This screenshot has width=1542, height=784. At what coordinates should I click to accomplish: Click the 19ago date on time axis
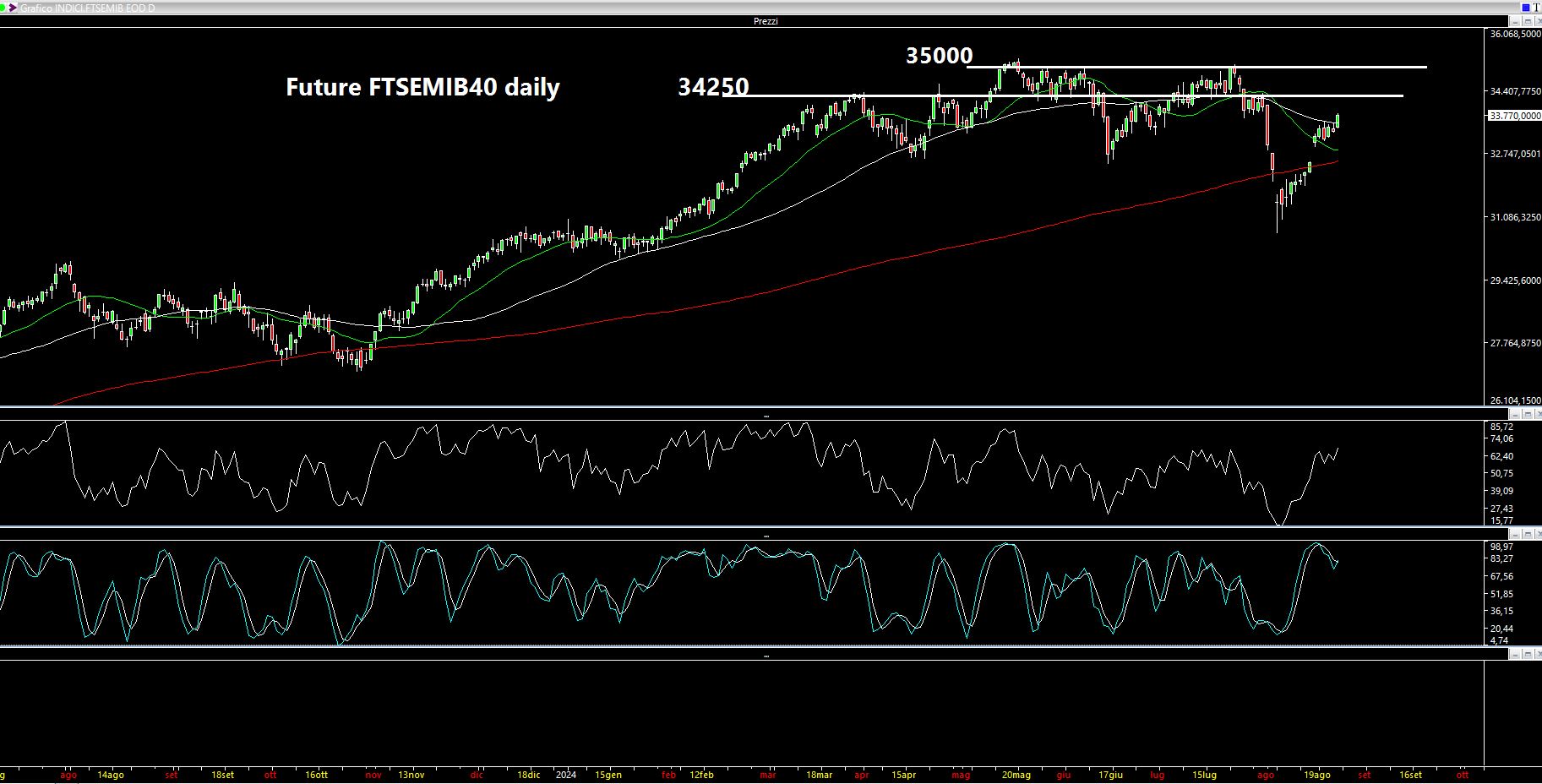[1316, 775]
